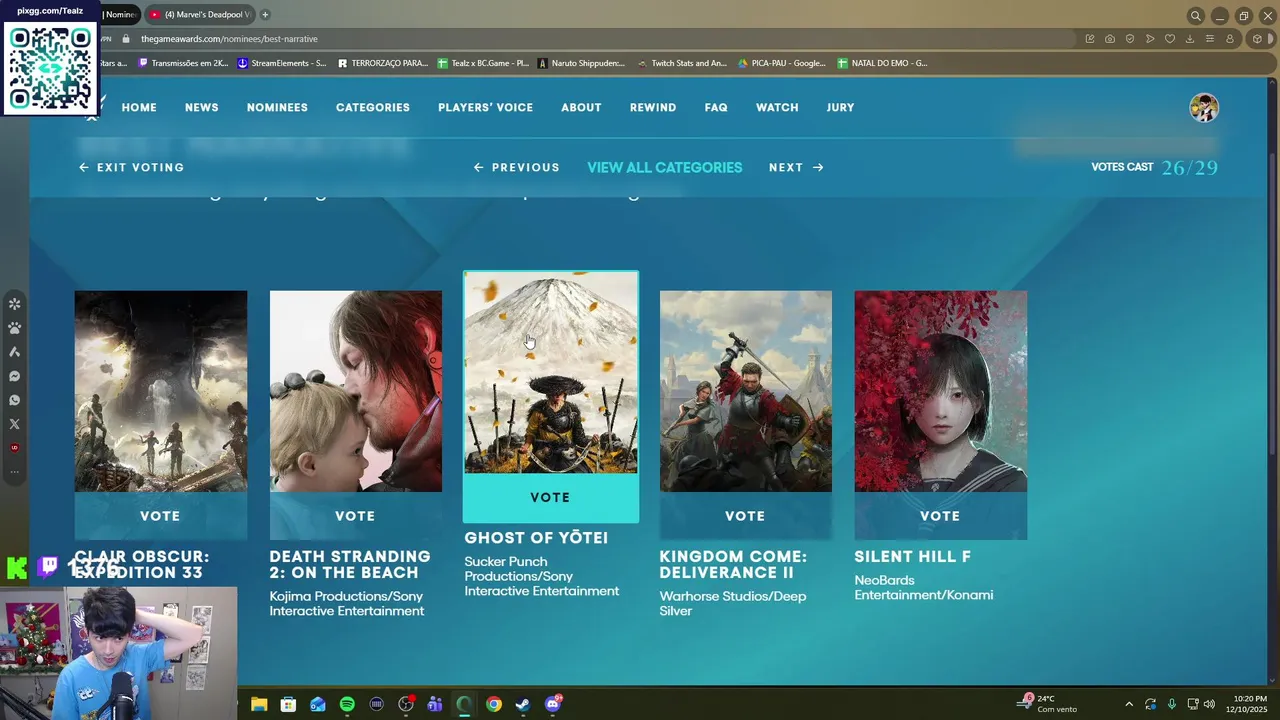
Task: Open the Twitch Stats bookmark
Action: click(682, 63)
